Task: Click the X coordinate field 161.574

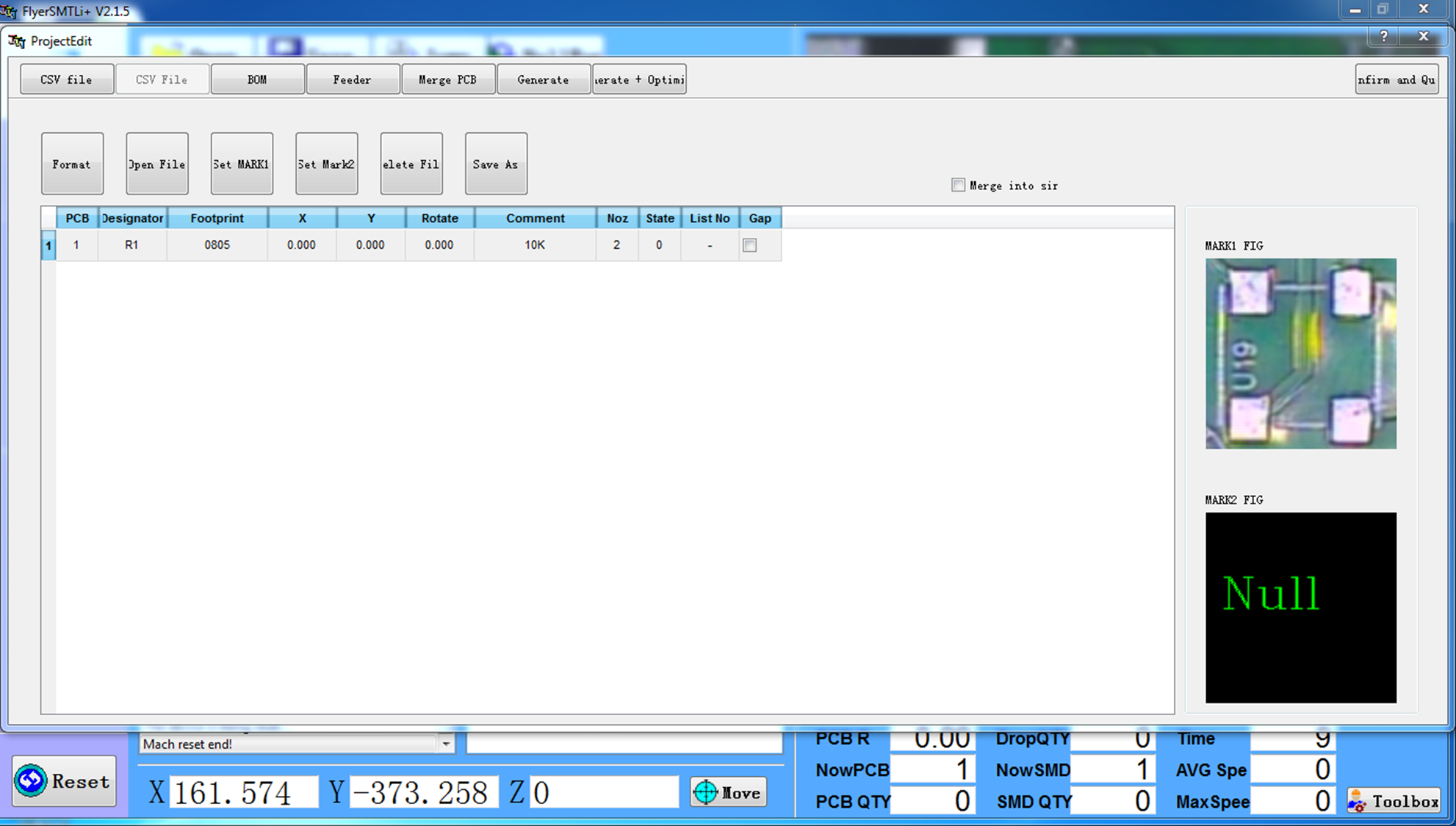Action: pos(243,792)
